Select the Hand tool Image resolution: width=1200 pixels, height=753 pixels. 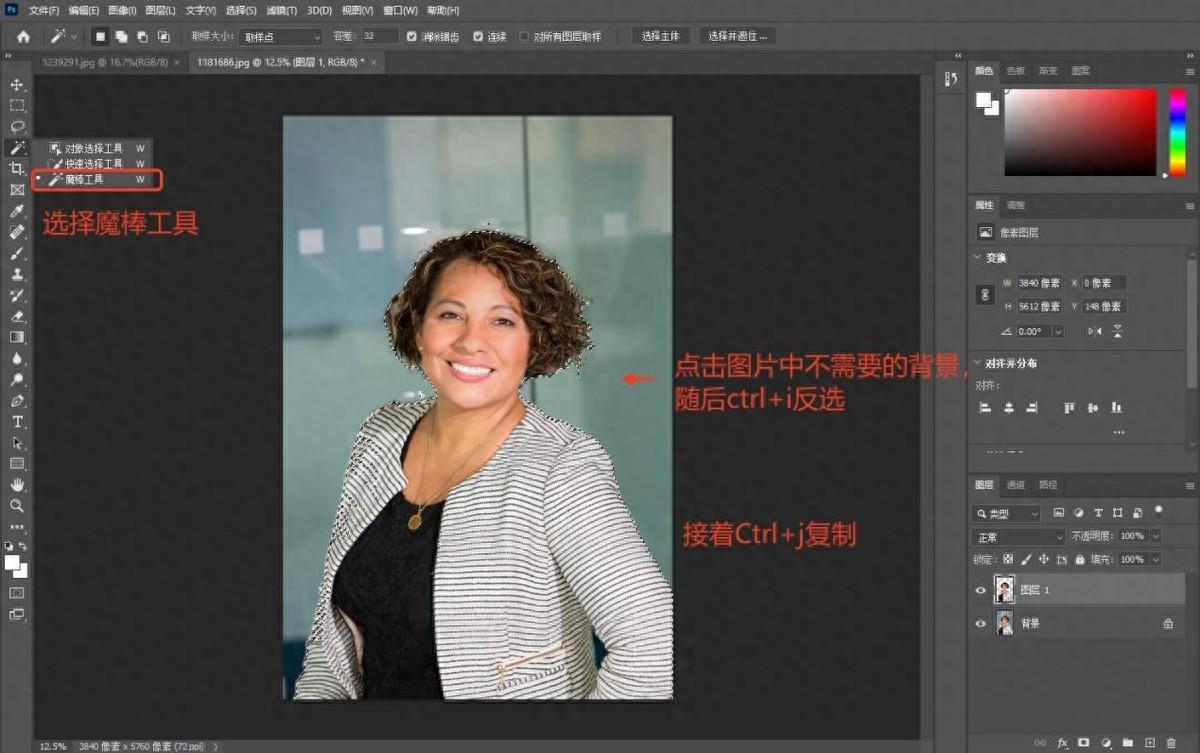coord(17,485)
